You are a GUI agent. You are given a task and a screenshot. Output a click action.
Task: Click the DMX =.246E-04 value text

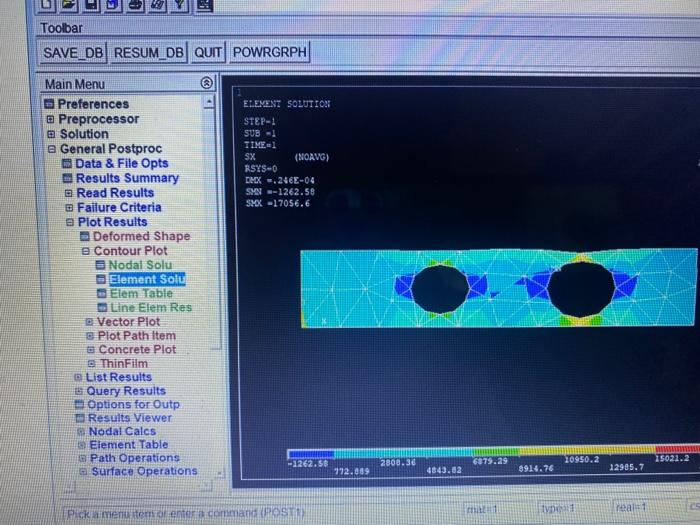click(x=279, y=180)
